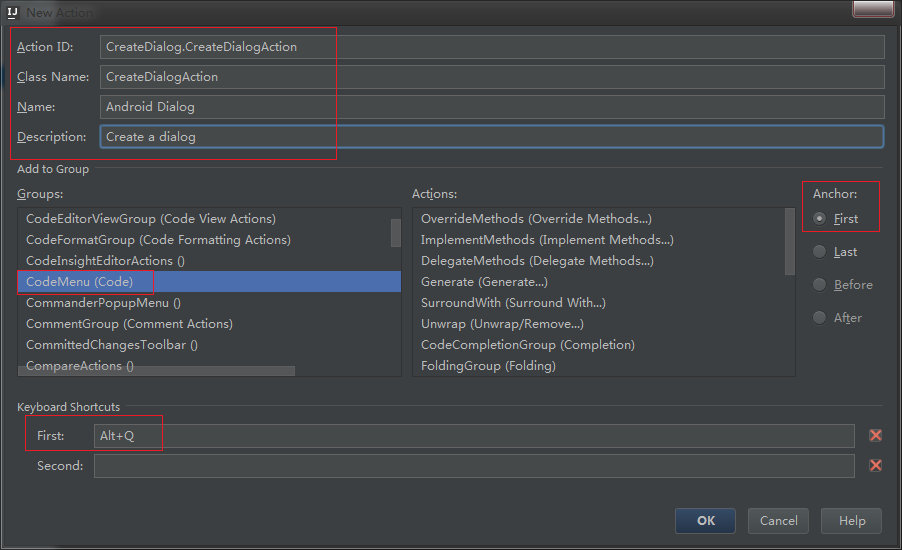Close the New Action dialog window

tap(872, 9)
